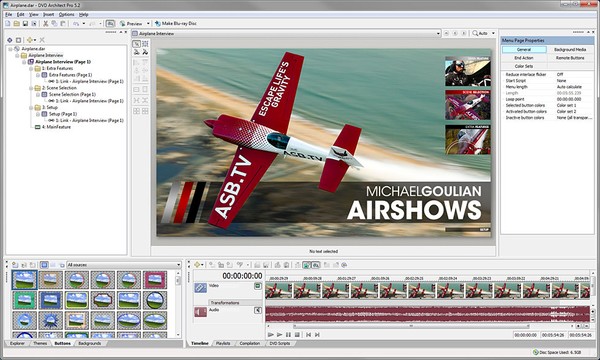The image size is (600, 360).
Task: Select Setup (Page 1) tree item
Action: [63, 114]
